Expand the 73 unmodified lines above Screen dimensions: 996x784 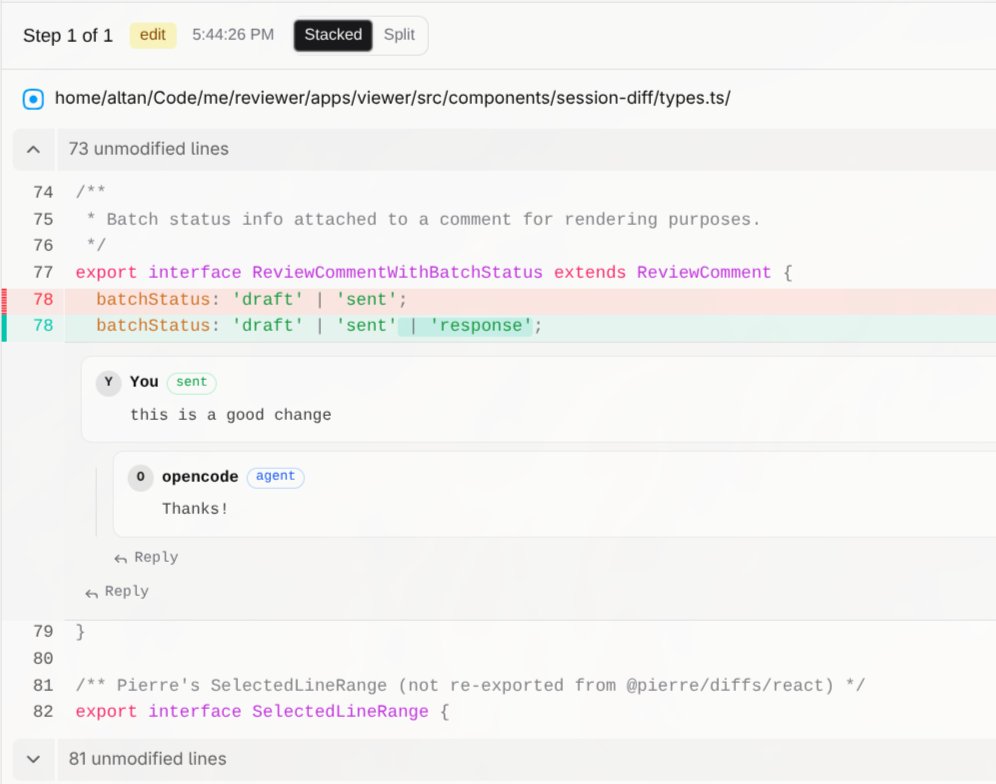pyautogui.click(x=33, y=149)
